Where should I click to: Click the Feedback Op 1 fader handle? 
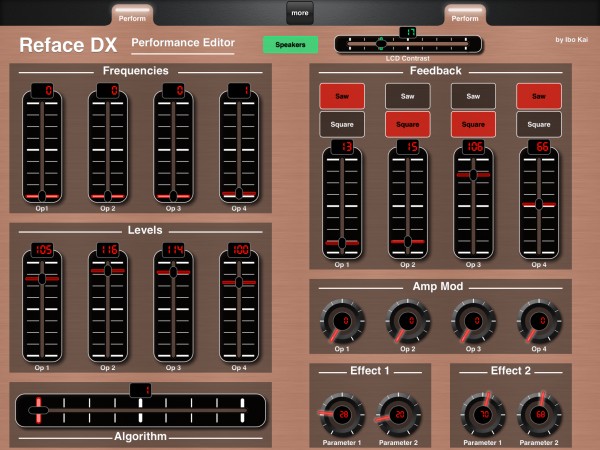point(342,243)
